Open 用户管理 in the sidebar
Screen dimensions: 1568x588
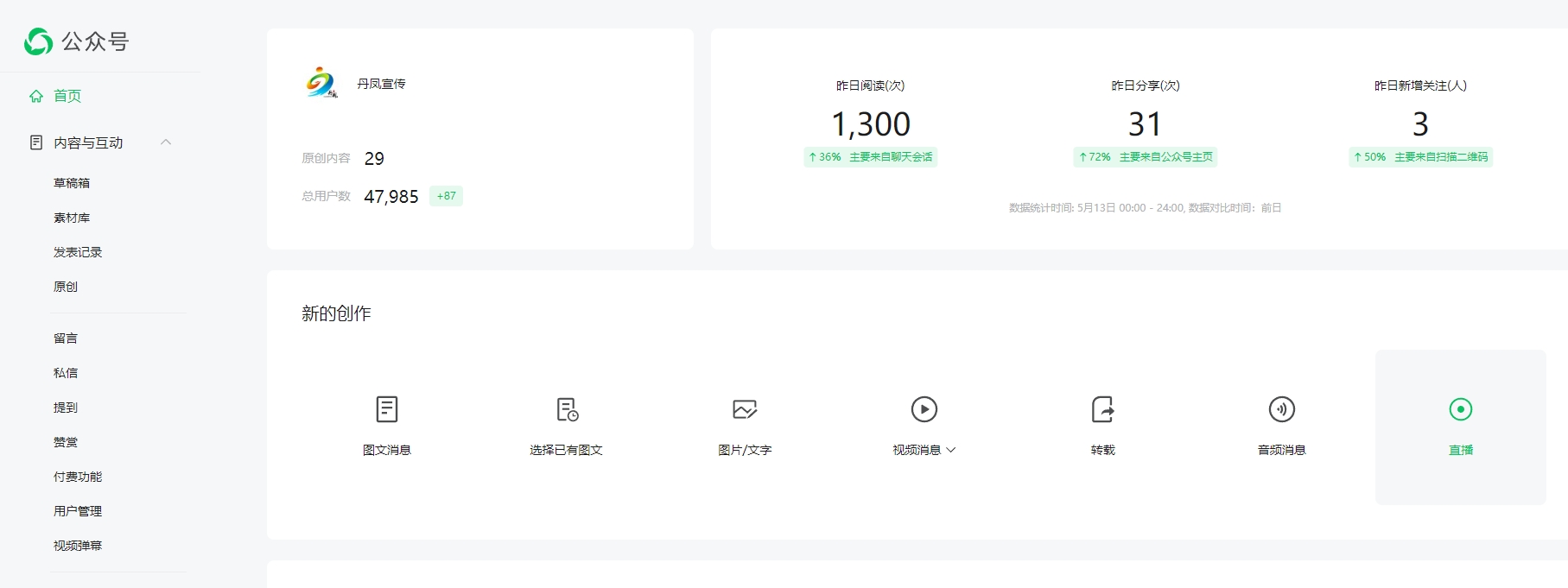(78, 511)
